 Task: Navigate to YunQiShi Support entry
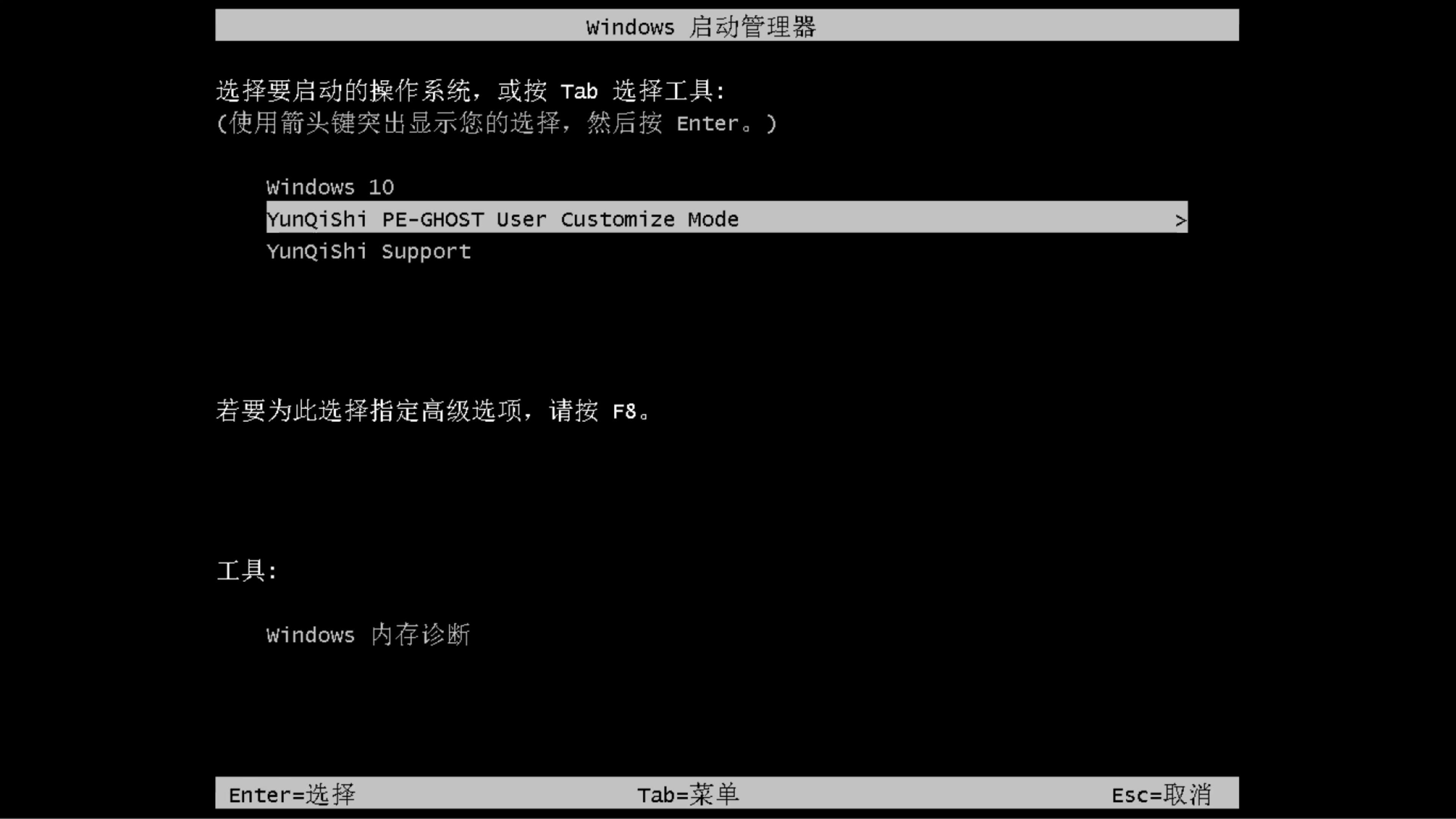pos(368,251)
